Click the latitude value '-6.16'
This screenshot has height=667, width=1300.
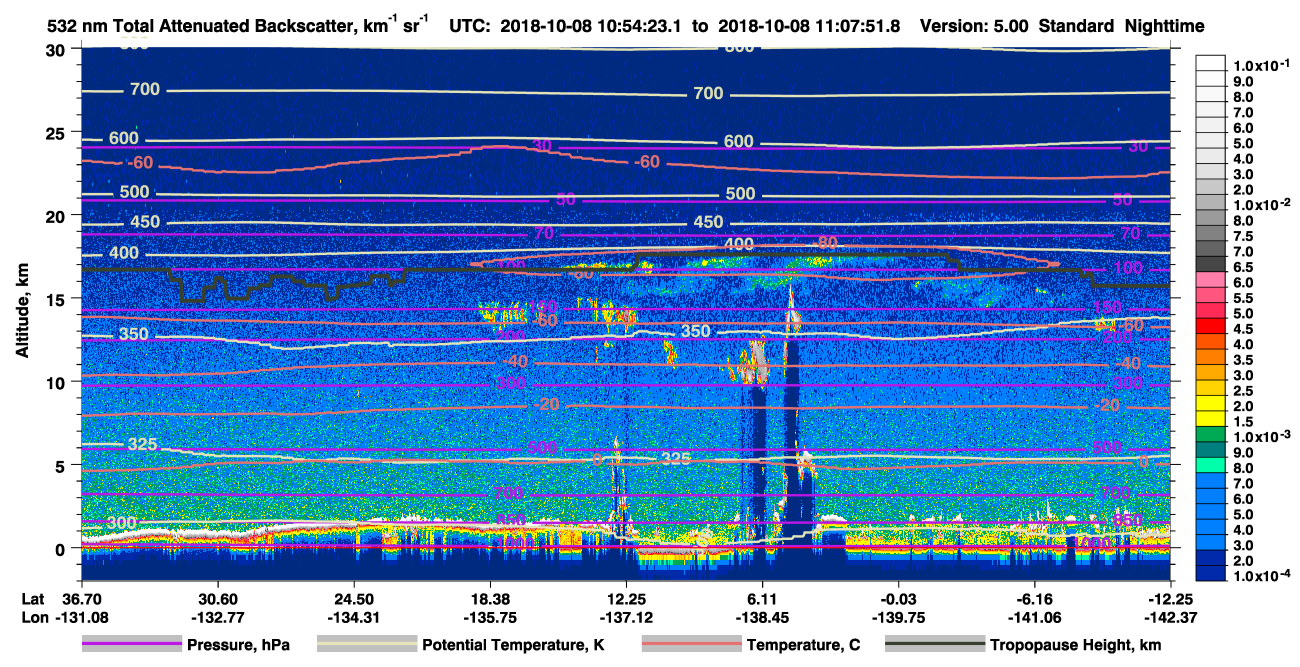coord(1036,599)
